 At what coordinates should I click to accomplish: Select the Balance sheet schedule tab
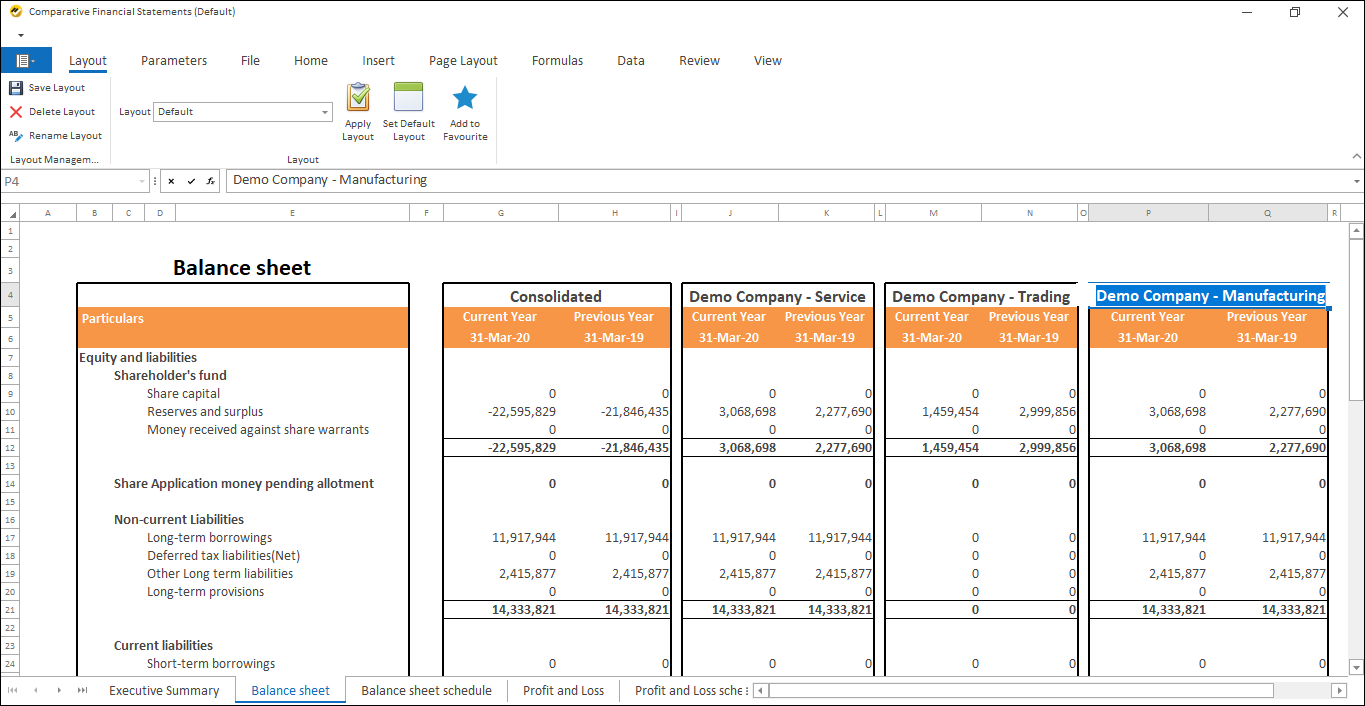426,690
